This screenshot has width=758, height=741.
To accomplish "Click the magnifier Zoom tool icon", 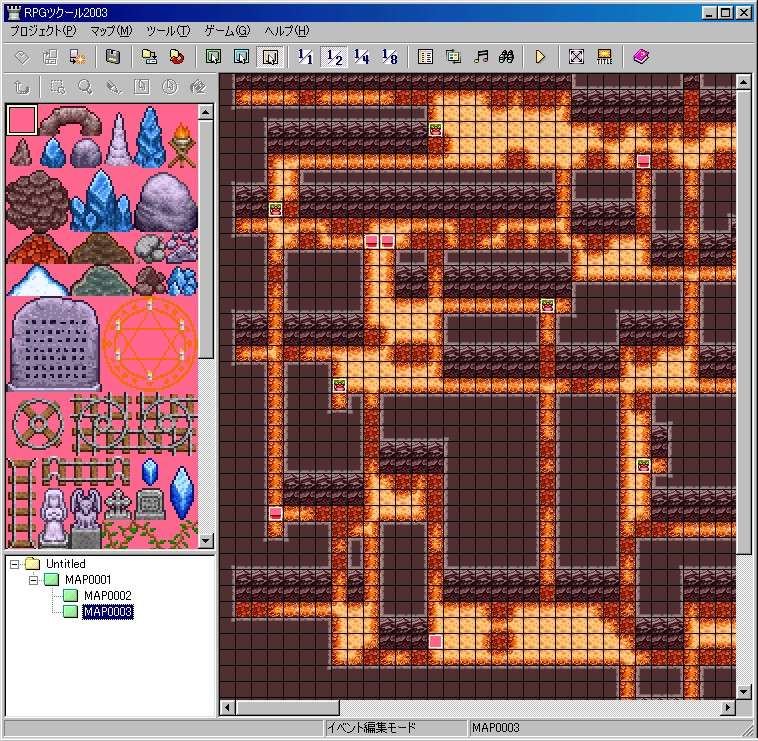I will click(x=86, y=87).
